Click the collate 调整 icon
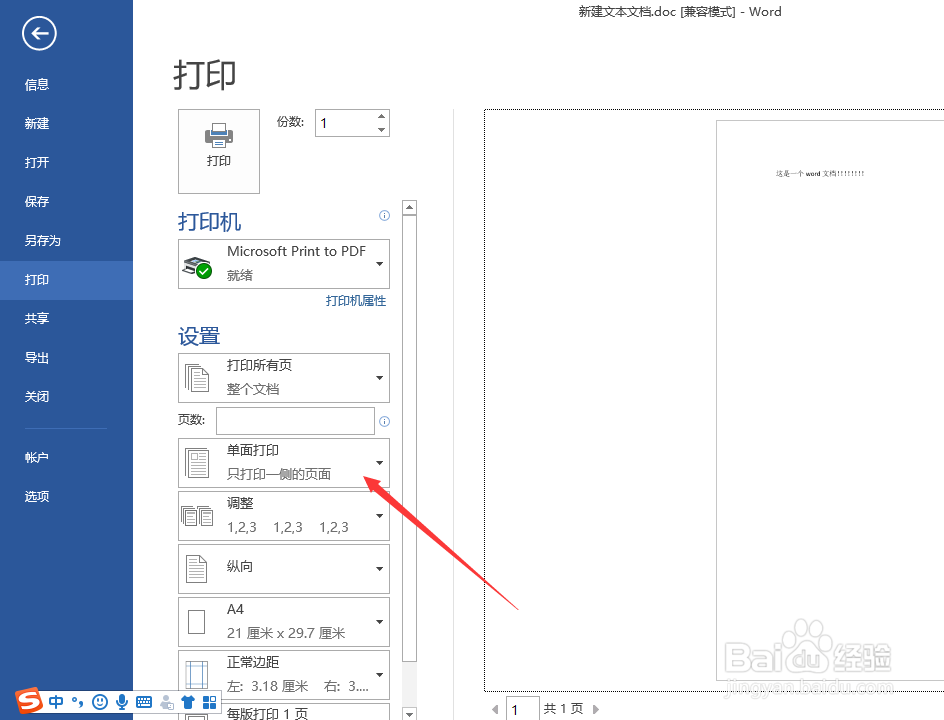The height and width of the screenshot is (720, 944). [197, 516]
